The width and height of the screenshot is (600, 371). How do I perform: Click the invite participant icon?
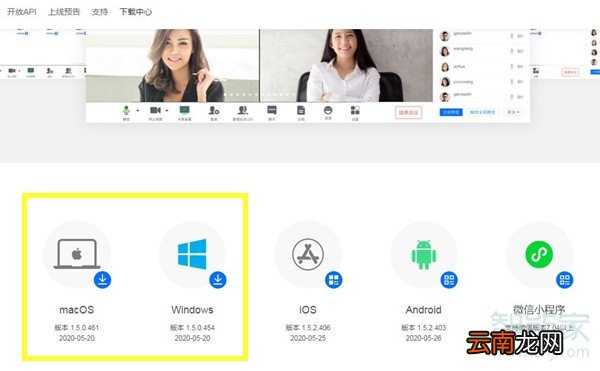[214, 111]
